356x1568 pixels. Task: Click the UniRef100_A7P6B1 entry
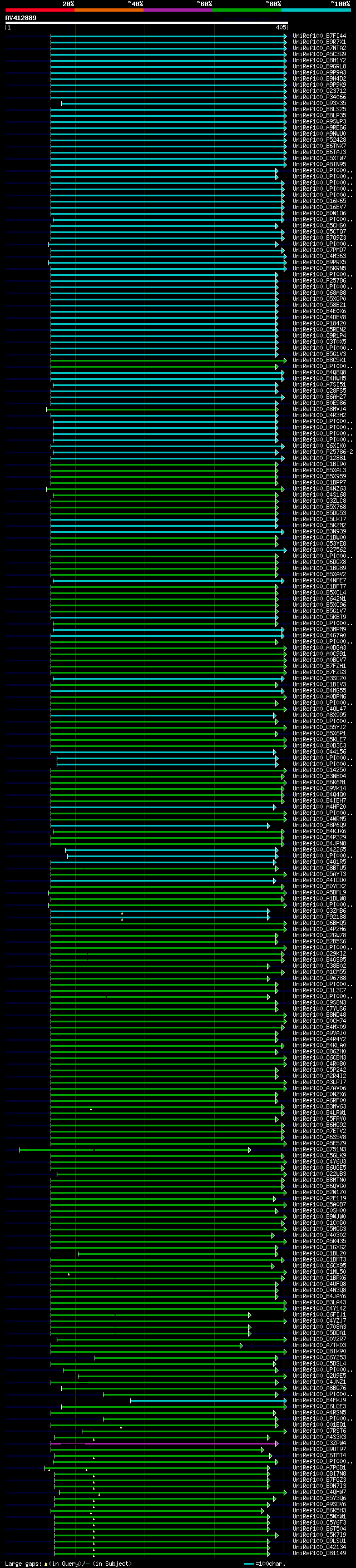pos(319,1468)
